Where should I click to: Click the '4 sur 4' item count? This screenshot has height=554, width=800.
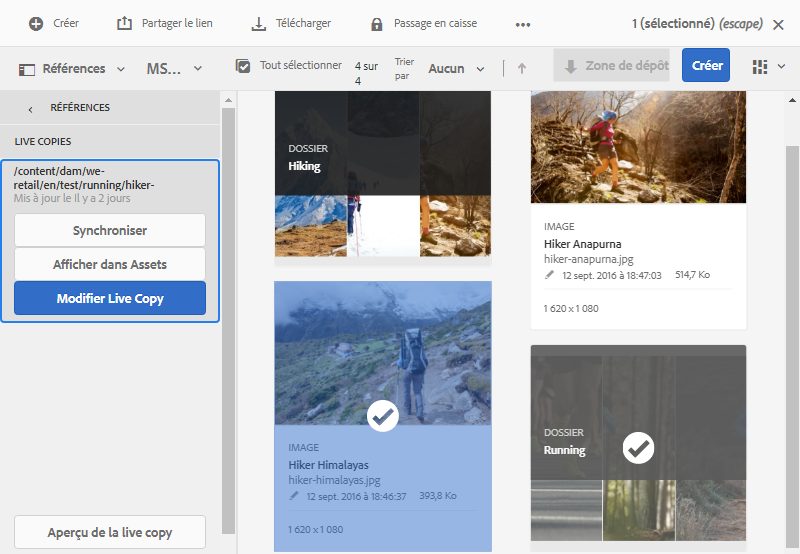click(366, 73)
